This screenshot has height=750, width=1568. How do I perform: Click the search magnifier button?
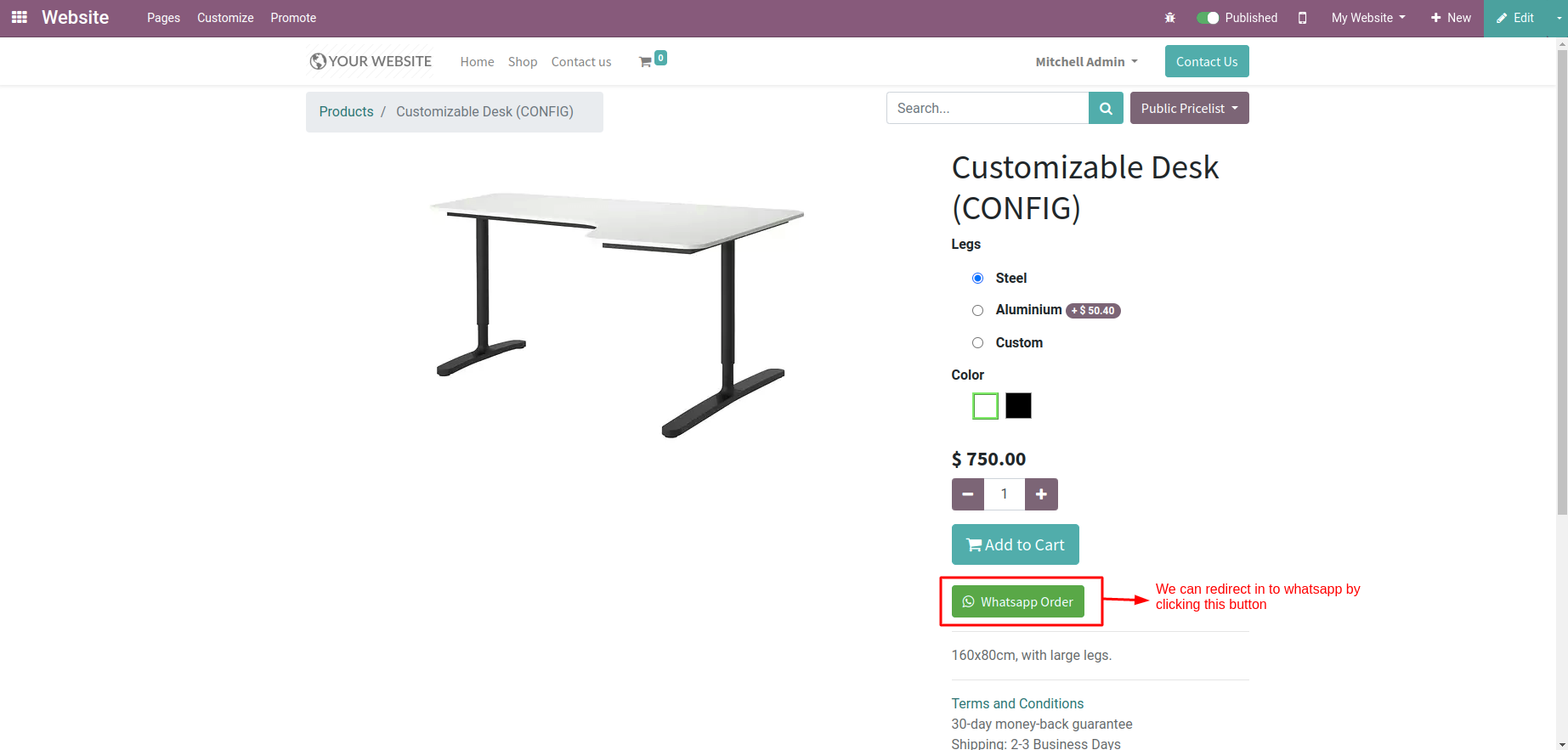pos(1106,109)
